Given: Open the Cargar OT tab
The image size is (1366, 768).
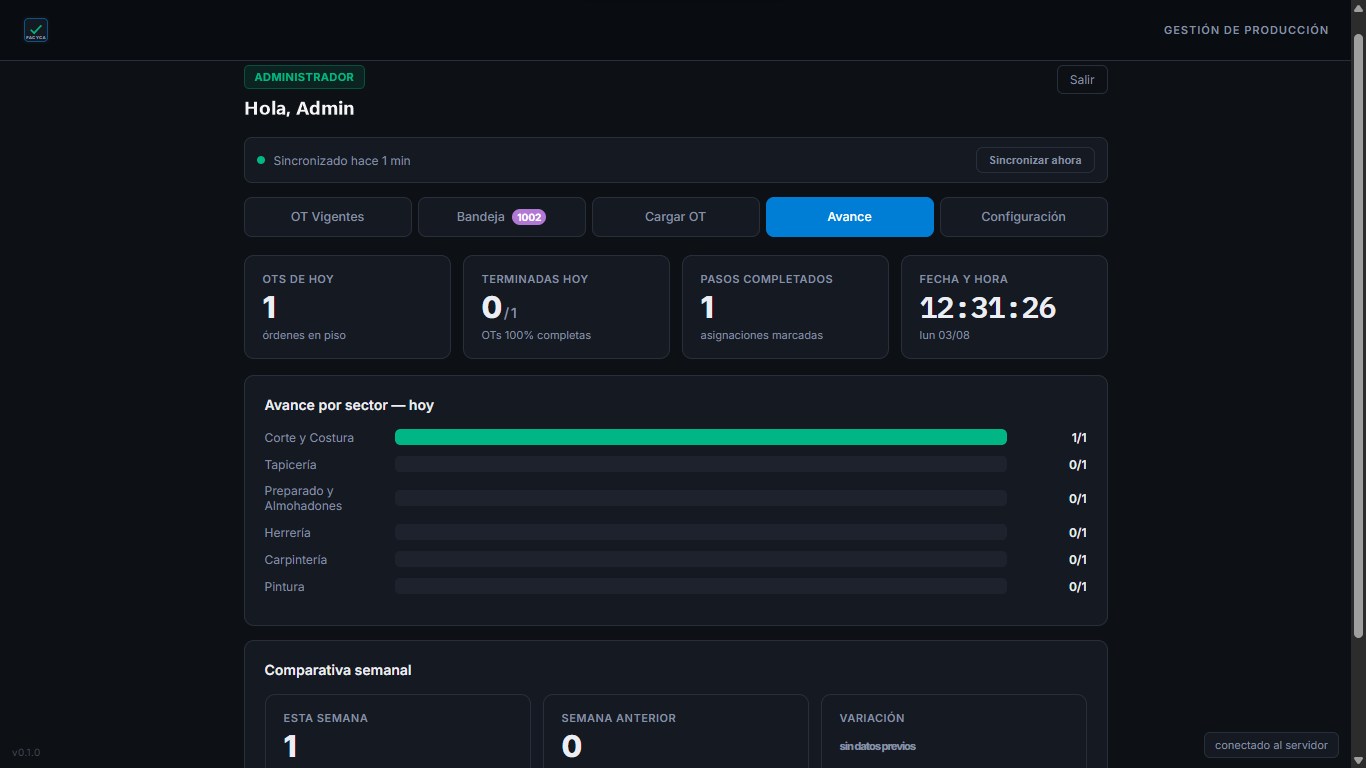Looking at the screenshot, I should pyautogui.click(x=676, y=217).
